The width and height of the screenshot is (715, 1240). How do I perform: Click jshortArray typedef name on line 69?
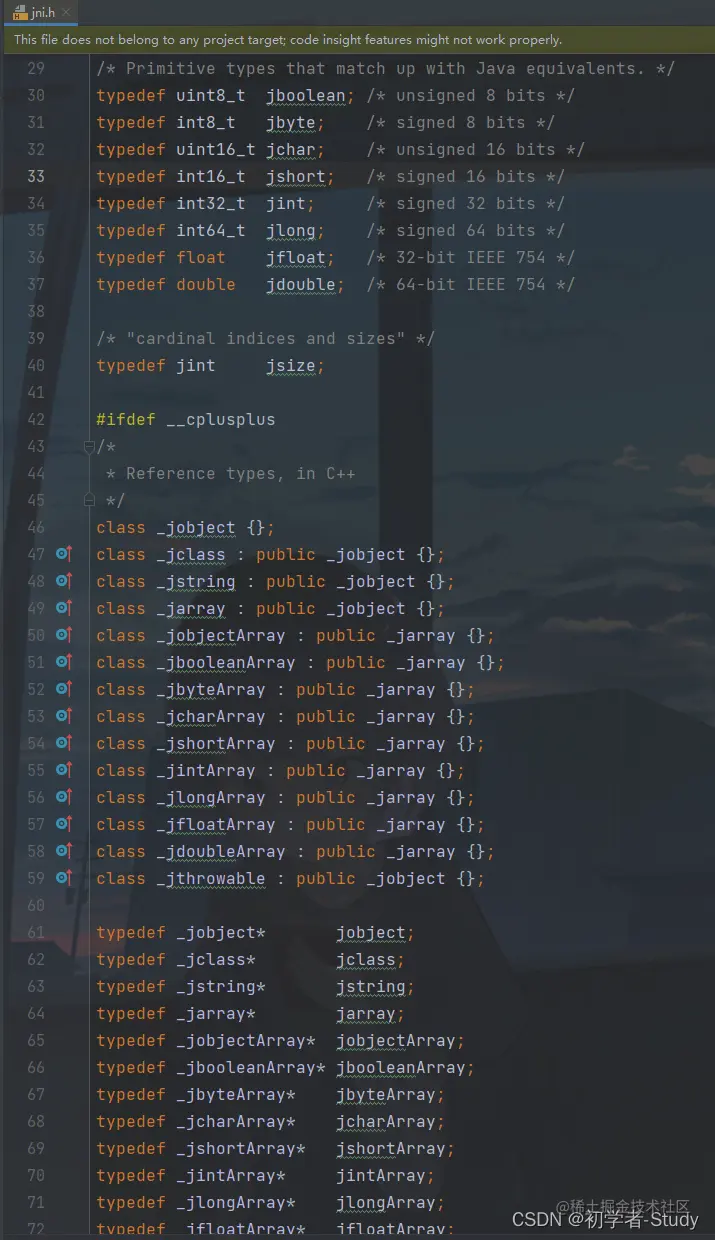[391, 1149]
